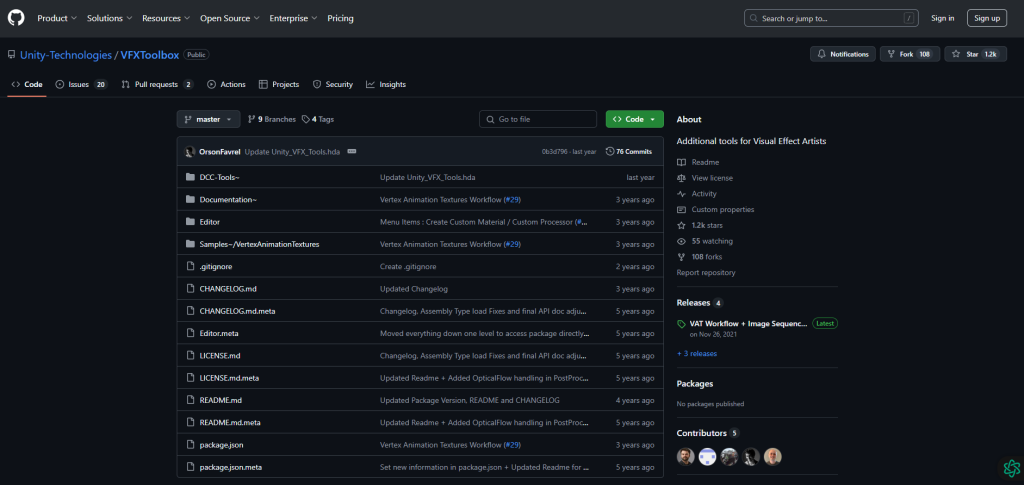Focus the Search or jump to field
The width and height of the screenshot is (1024, 485).
pos(831,18)
